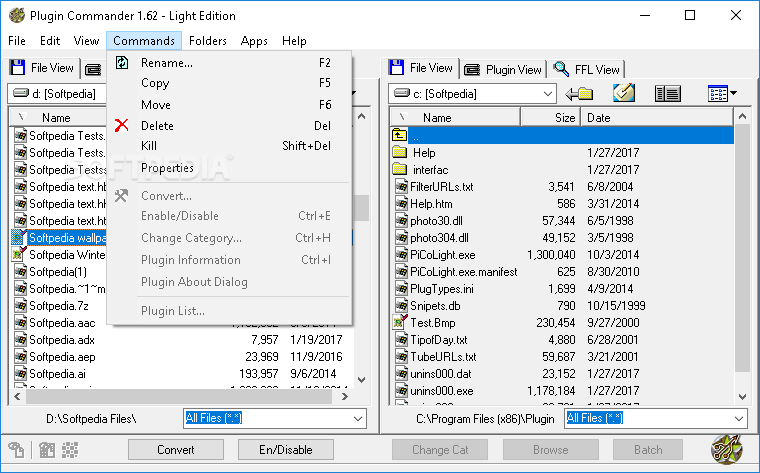Click the Test.Bmp file icon

(400, 322)
